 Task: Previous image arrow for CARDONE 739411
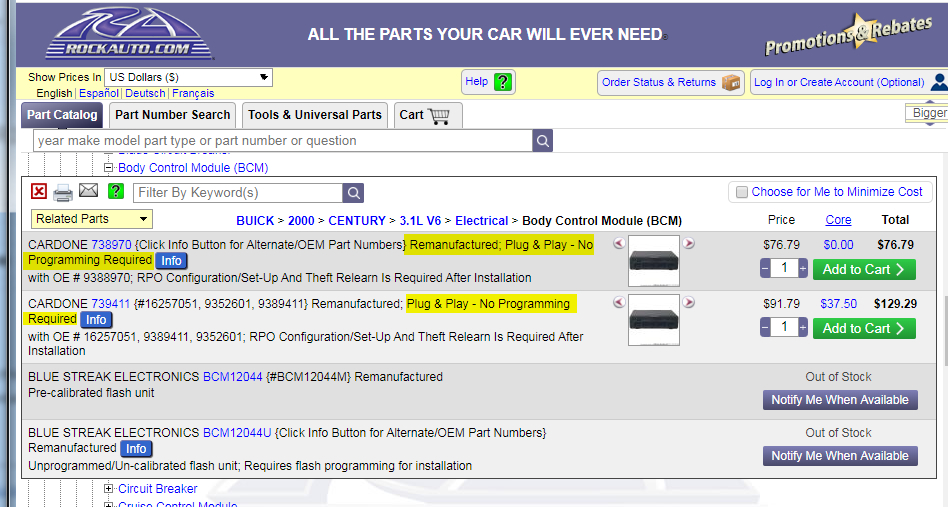(619, 302)
